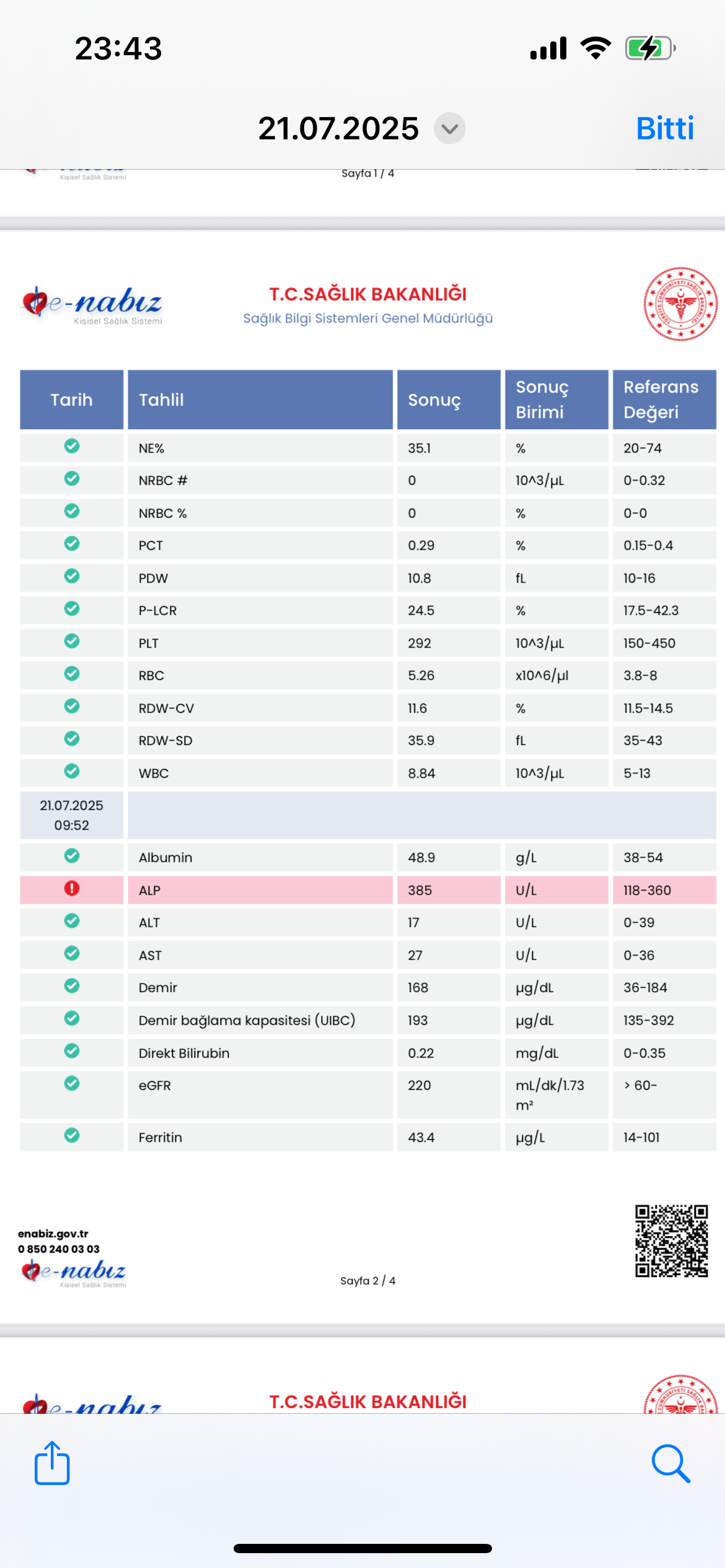The width and height of the screenshot is (725, 1568).
Task: Expand the date dropdown chevron
Action: [x=450, y=128]
